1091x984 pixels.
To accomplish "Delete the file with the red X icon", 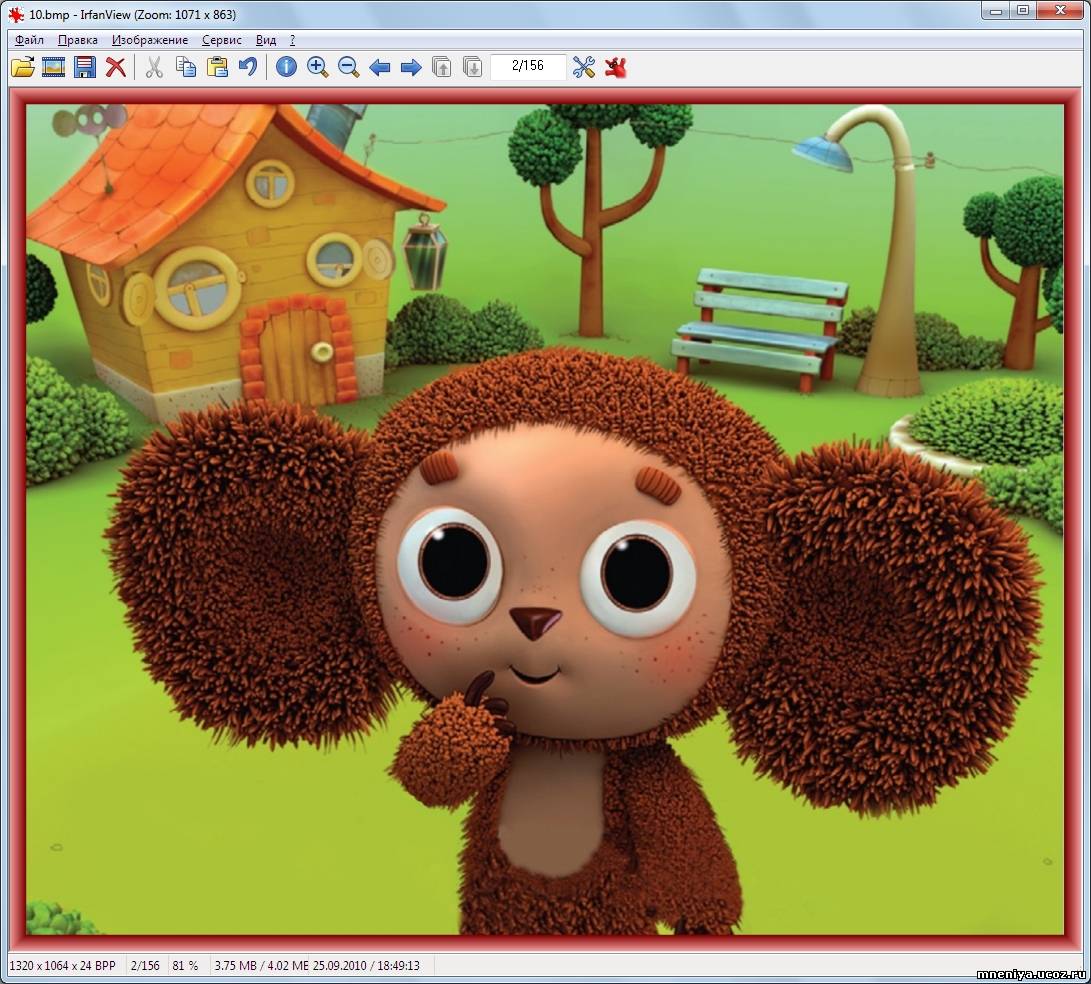I will 116,67.
